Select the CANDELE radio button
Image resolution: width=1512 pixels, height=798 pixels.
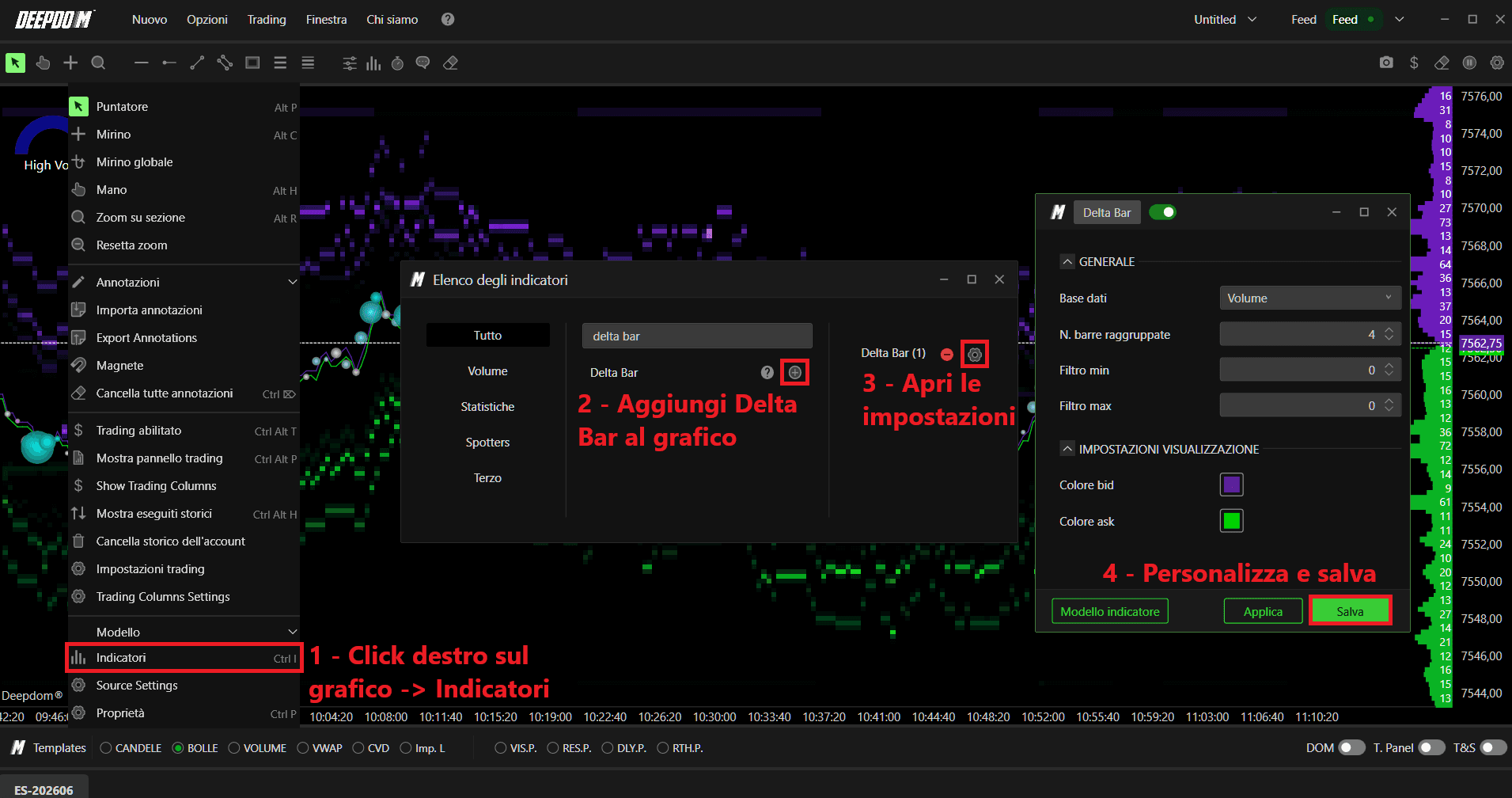(x=105, y=748)
